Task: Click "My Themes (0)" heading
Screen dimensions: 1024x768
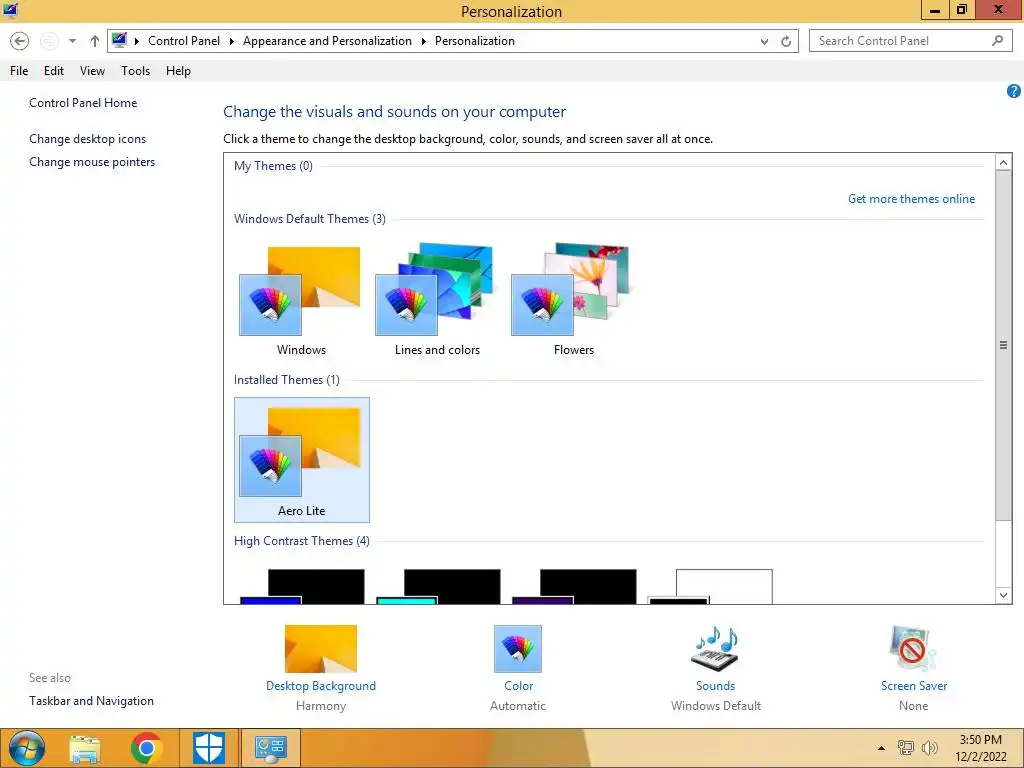Action: tap(273, 166)
